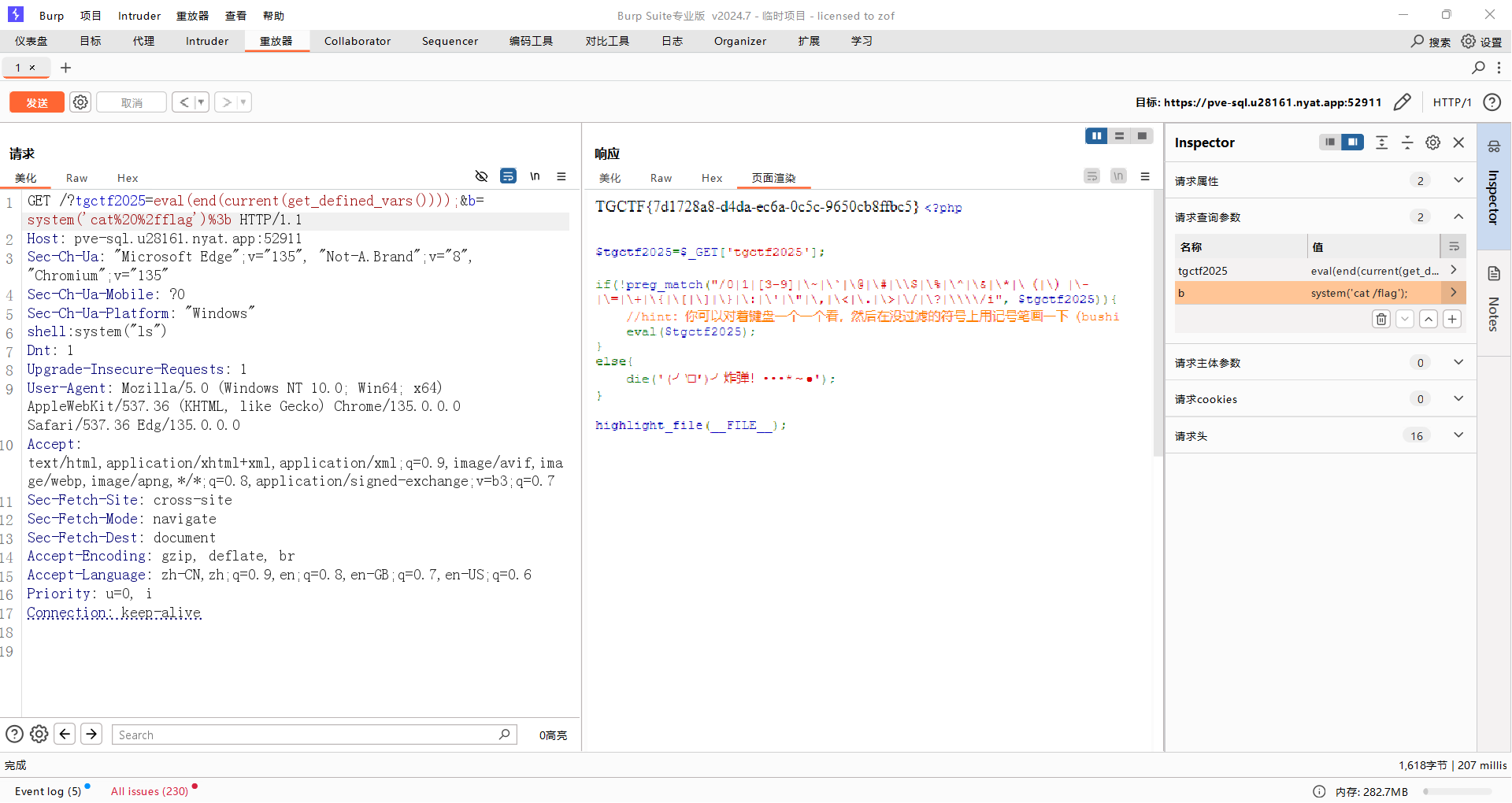Open the HTTP/1 protocol selector
This screenshot has width=1512, height=803.
pos(1451,102)
